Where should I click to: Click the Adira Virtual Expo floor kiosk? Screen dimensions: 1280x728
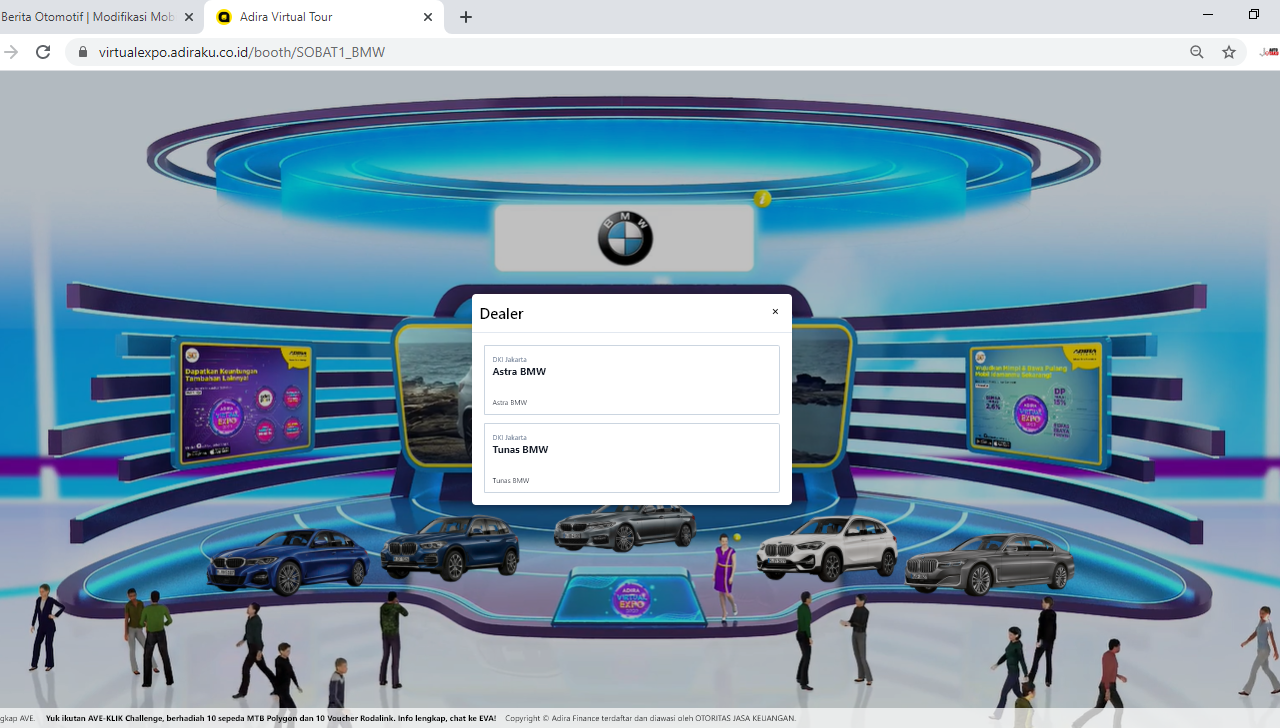[630, 598]
